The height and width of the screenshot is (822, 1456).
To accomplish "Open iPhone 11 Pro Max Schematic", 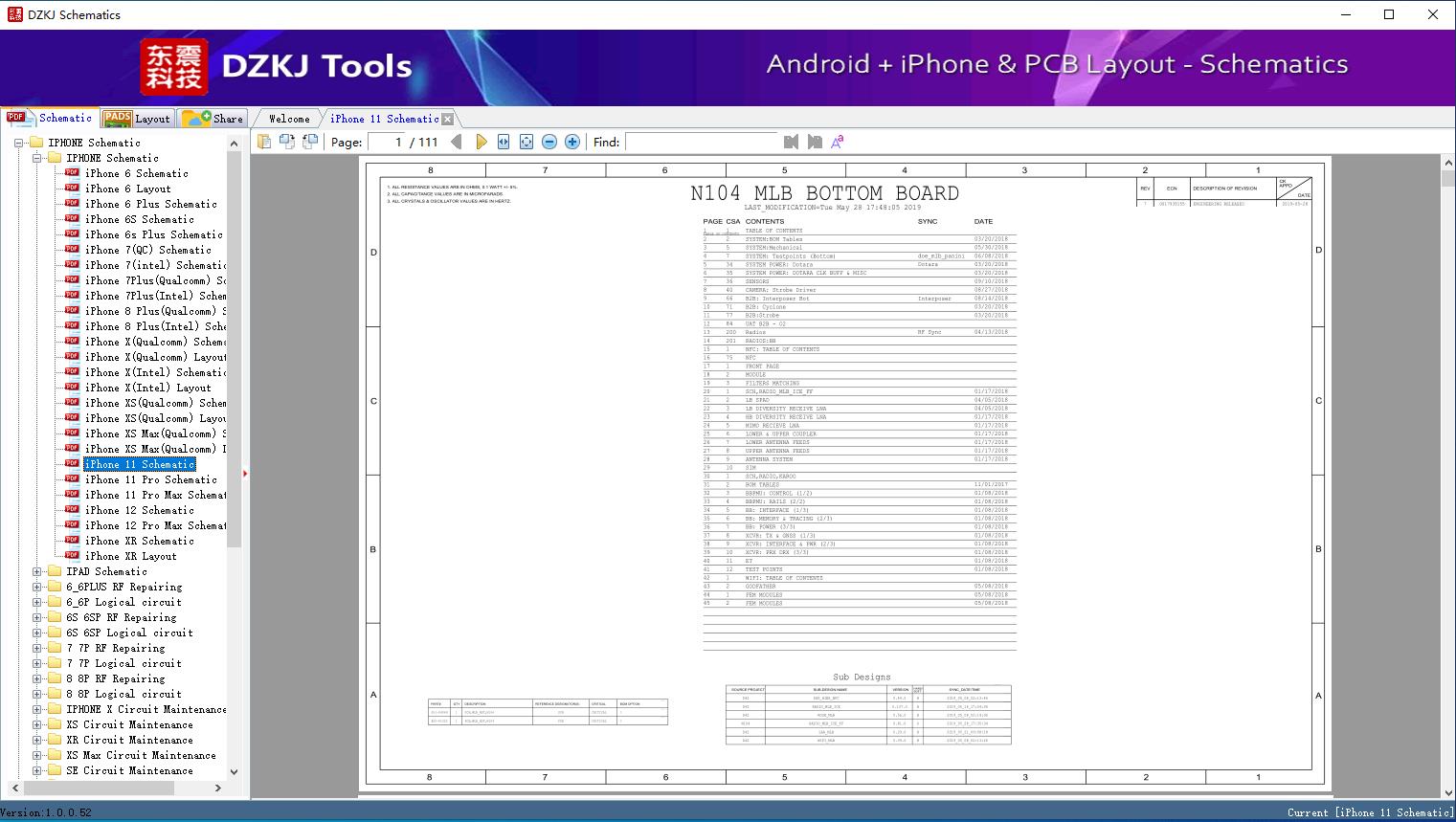I will pyautogui.click(x=155, y=495).
